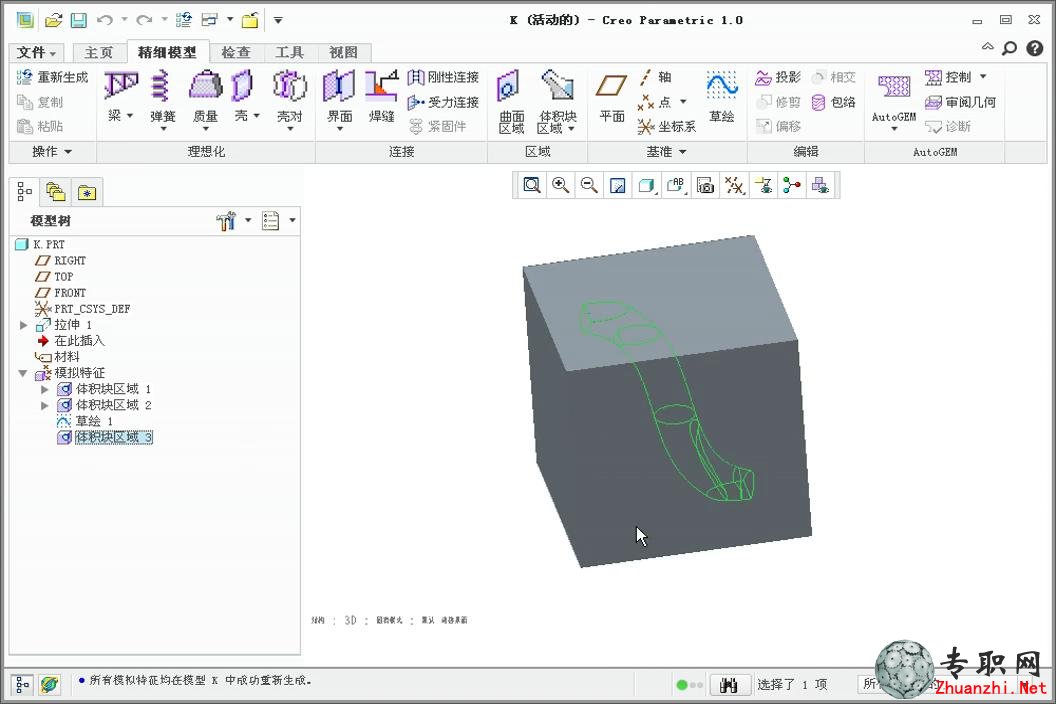Click the regenerate icon in quick access bar
Viewport: 1056px width, 704px height.
184,20
